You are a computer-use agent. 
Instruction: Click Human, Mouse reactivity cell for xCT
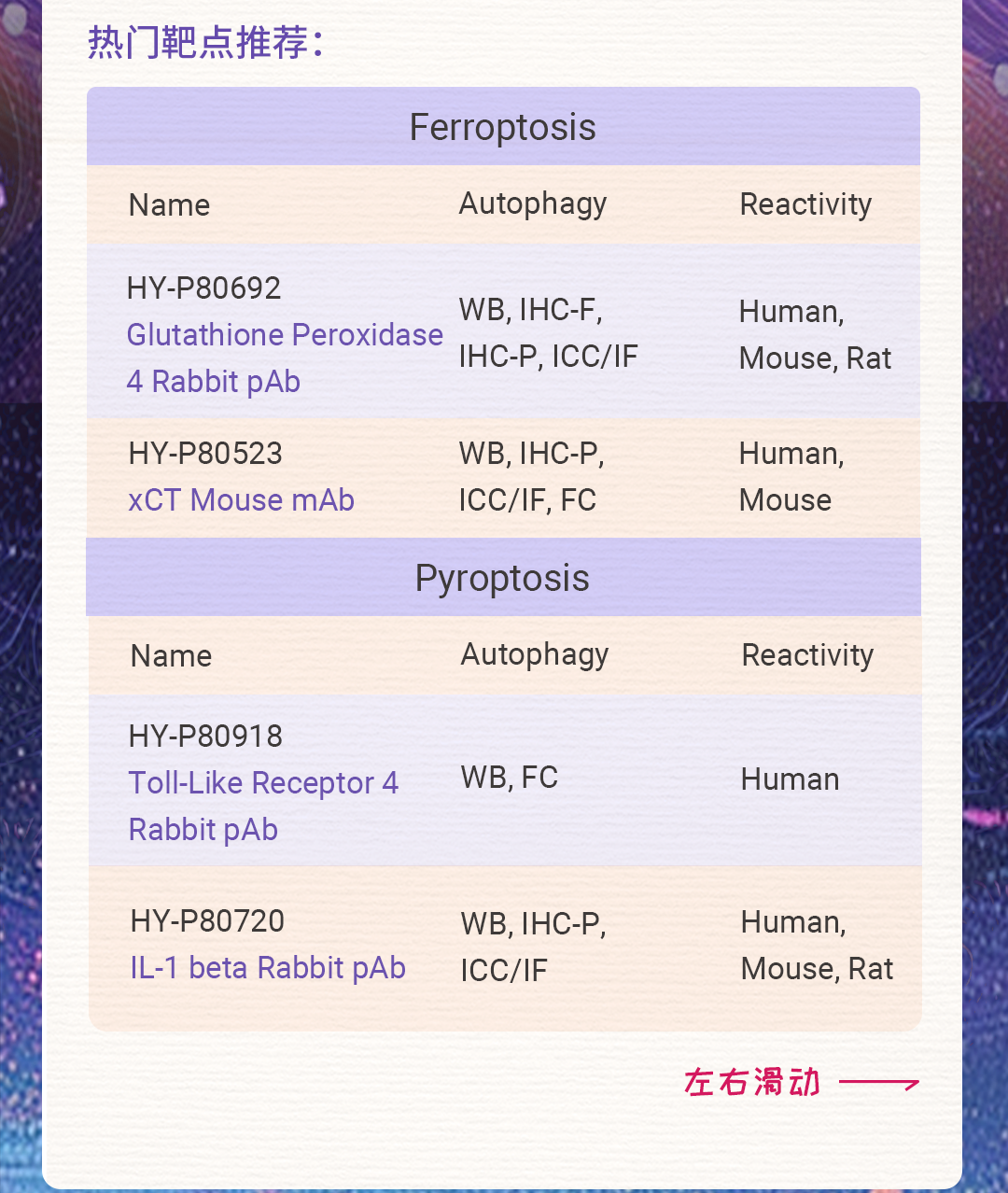(791, 477)
